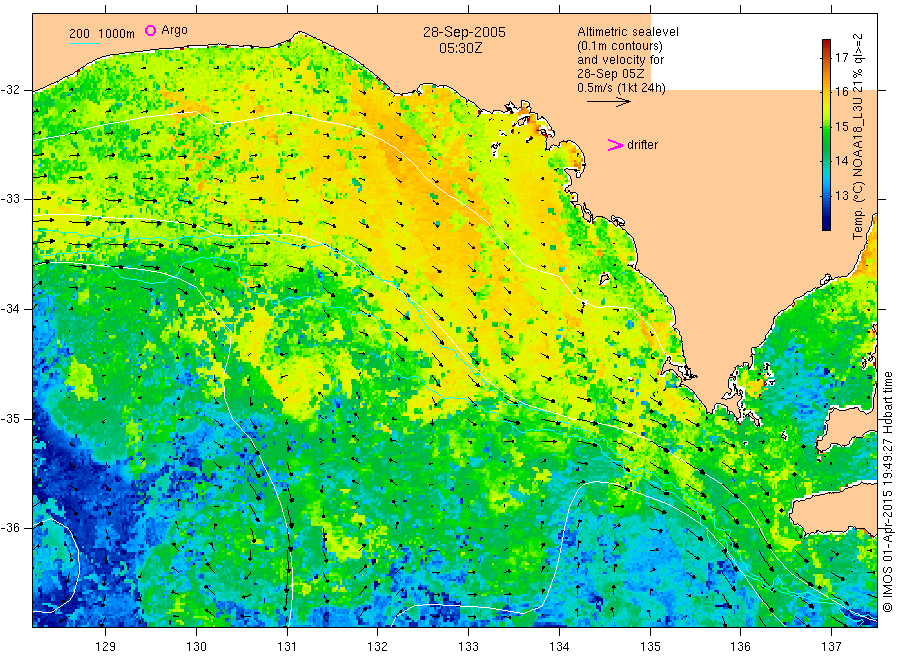Click the 14 value on temperature scale

click(841, 161)
